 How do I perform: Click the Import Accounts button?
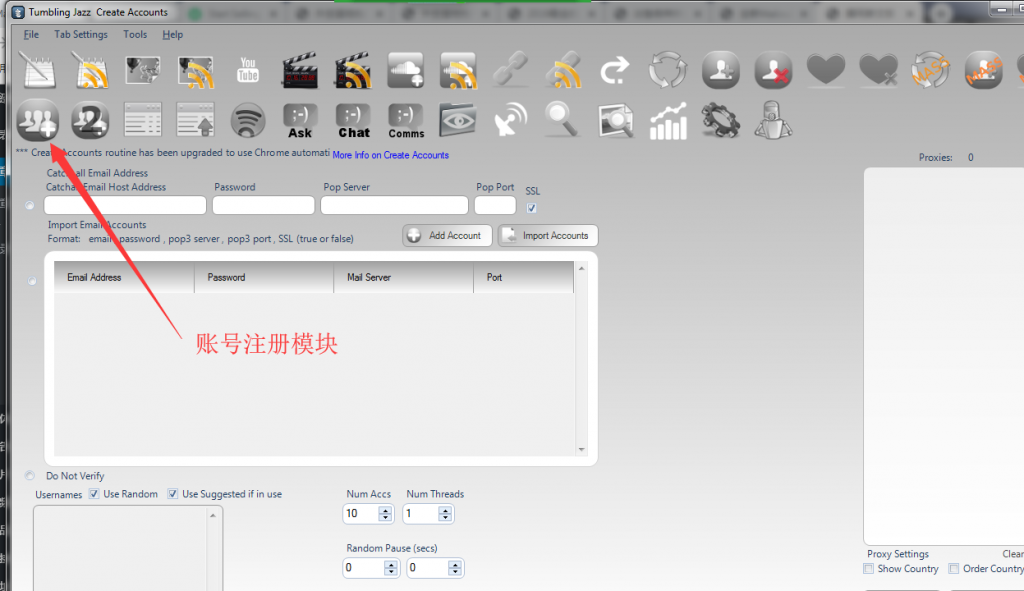tap(548, 236)
